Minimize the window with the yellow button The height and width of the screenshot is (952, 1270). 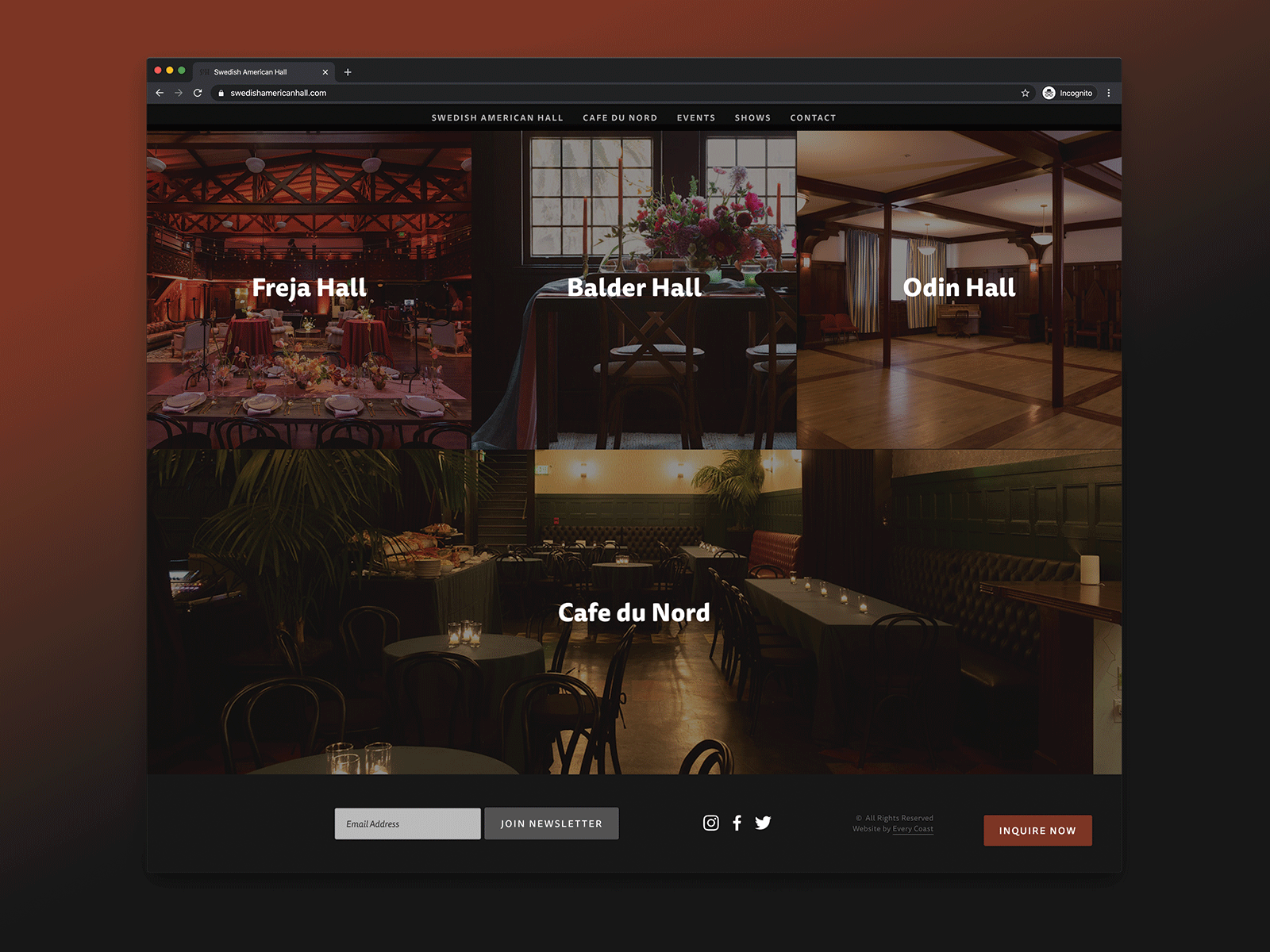(170, 71)
